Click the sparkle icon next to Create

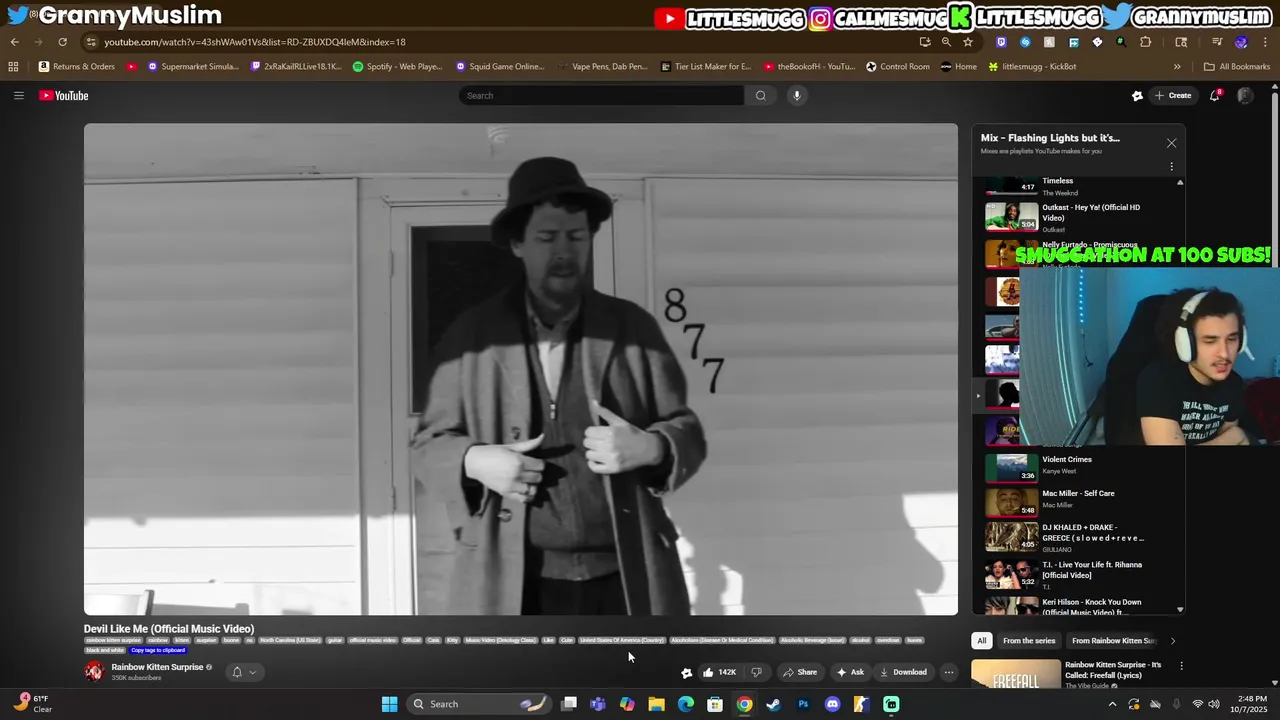pos(1137,96)
